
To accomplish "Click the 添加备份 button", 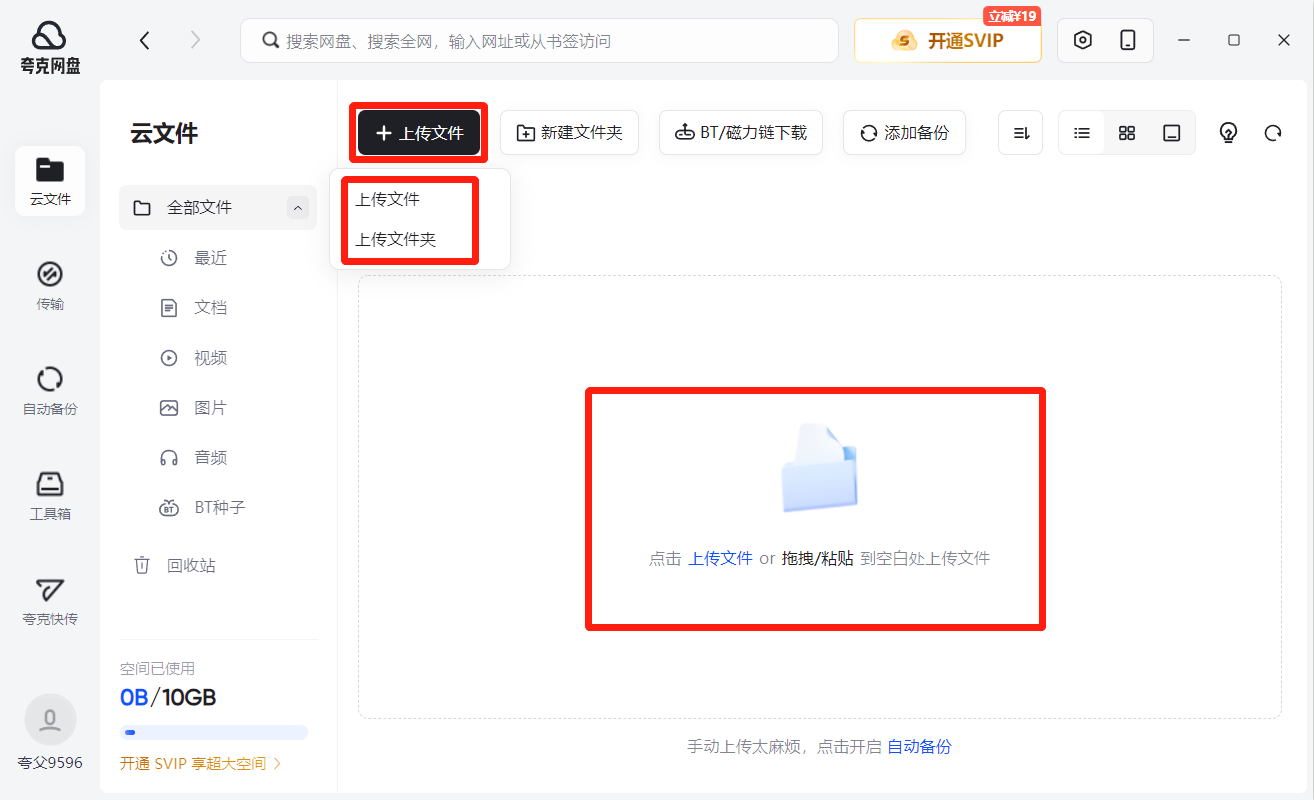I will pyautogui.click(x=904, y=133).
